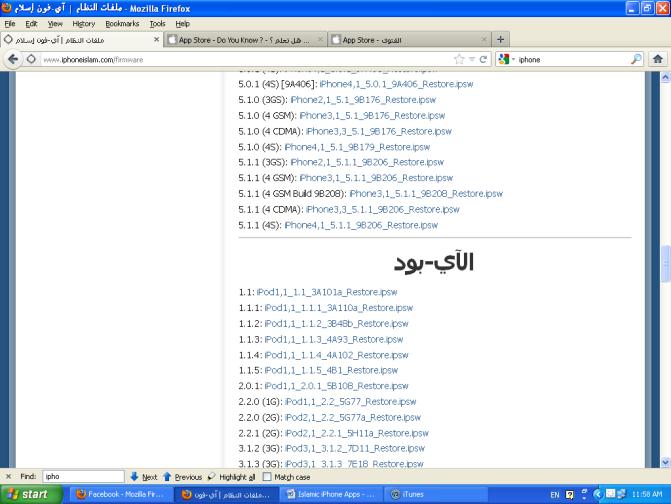Switch to Facebook Firefox taskbar window
671x504 pixels.
tap(120, 494)
